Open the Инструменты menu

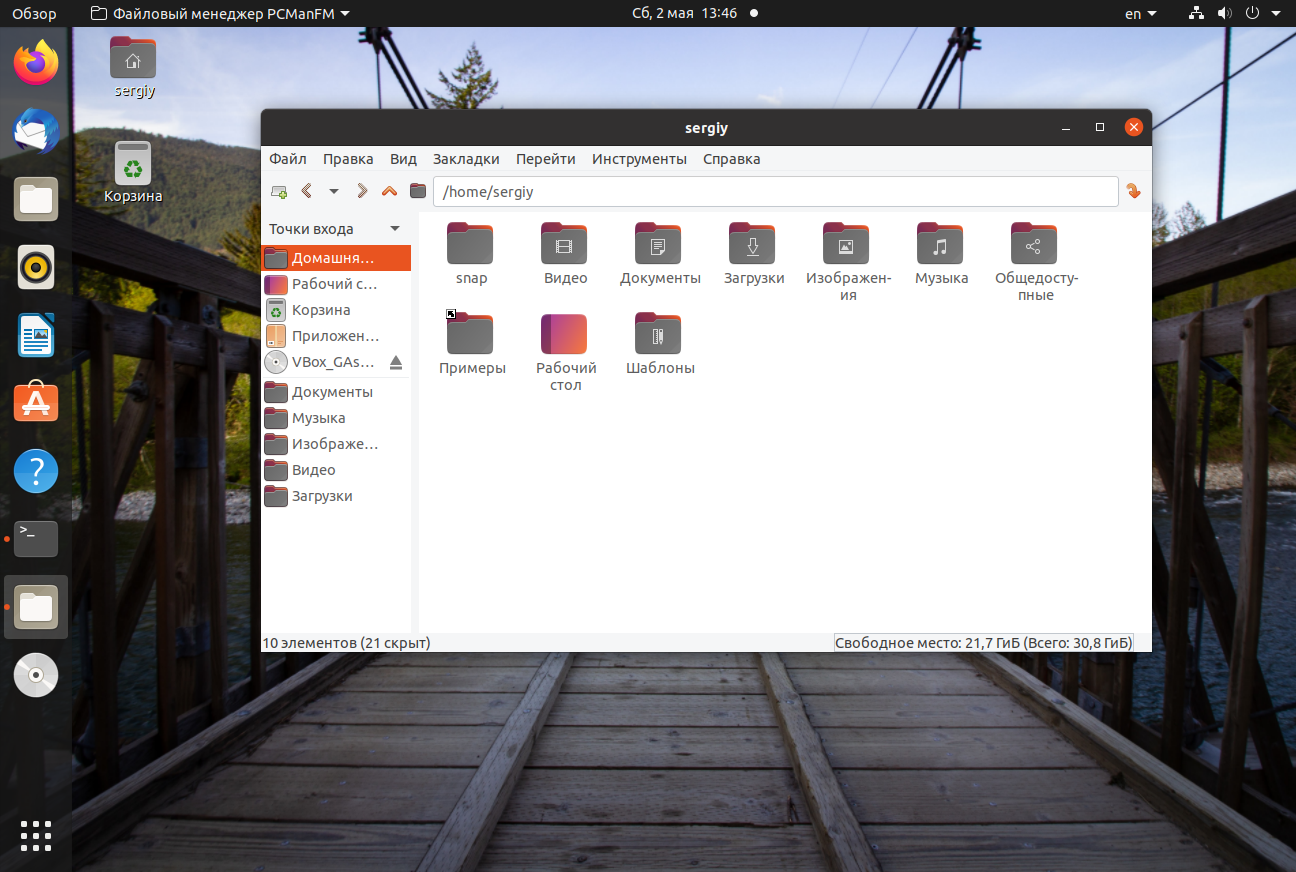639,159
